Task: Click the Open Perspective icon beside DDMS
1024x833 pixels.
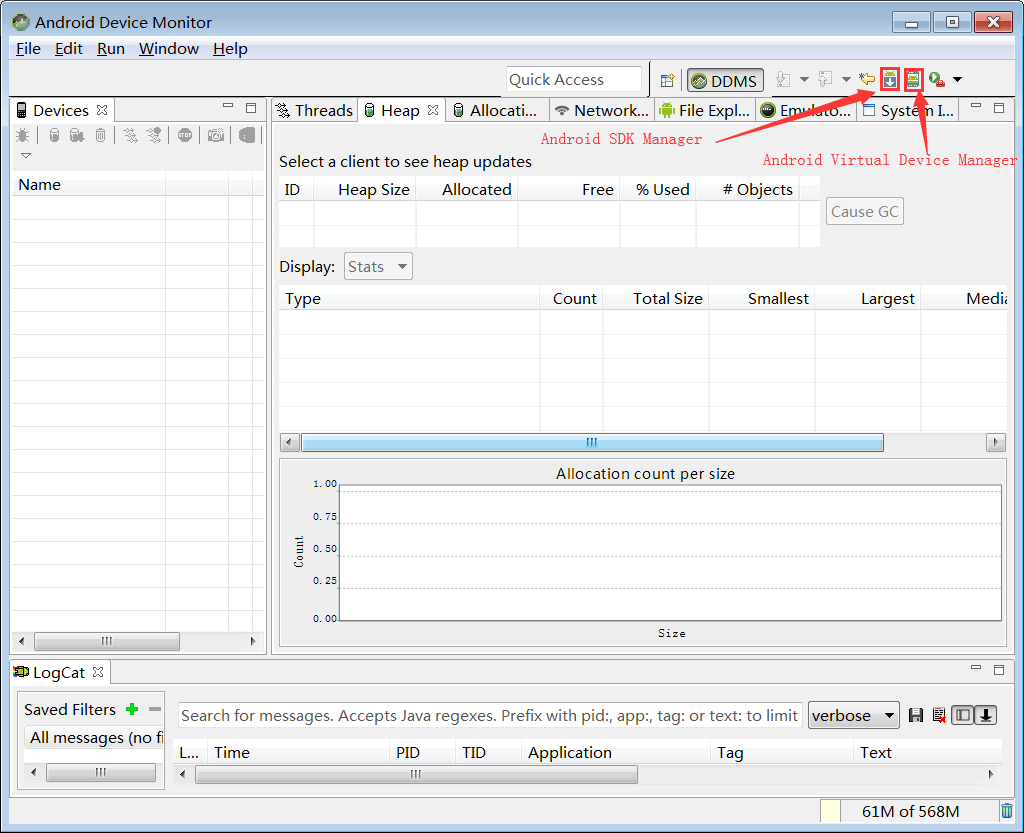Action: tap(667, 80)
